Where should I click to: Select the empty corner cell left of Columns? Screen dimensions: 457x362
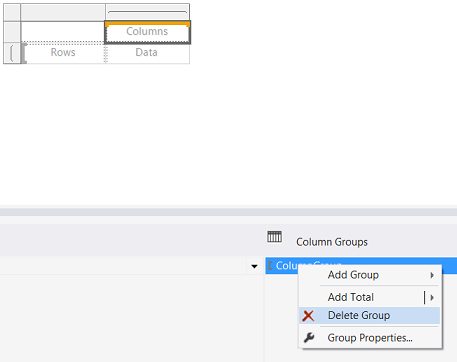tap(63, 32)
